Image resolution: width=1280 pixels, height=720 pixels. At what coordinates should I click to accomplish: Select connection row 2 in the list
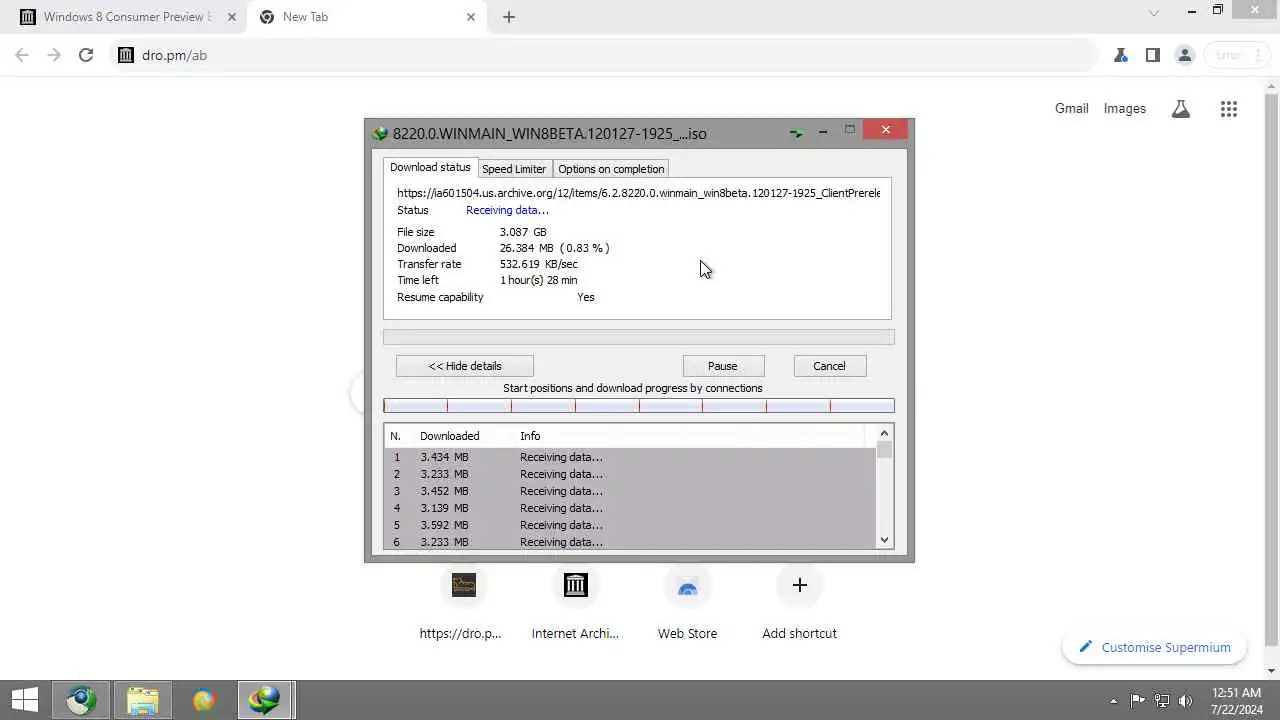[630, 474]
